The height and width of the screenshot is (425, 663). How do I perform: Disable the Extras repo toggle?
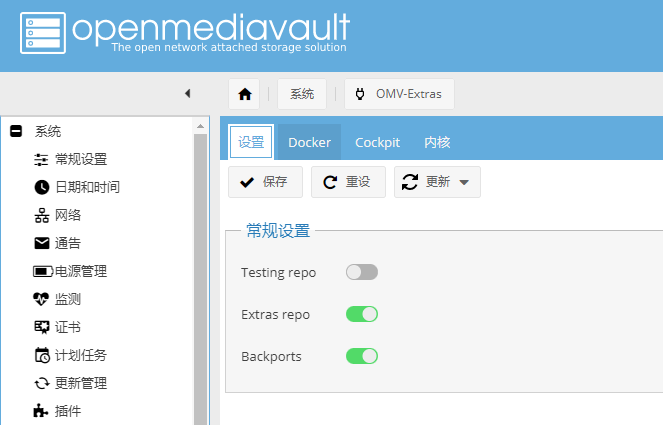tap(362, 314)
